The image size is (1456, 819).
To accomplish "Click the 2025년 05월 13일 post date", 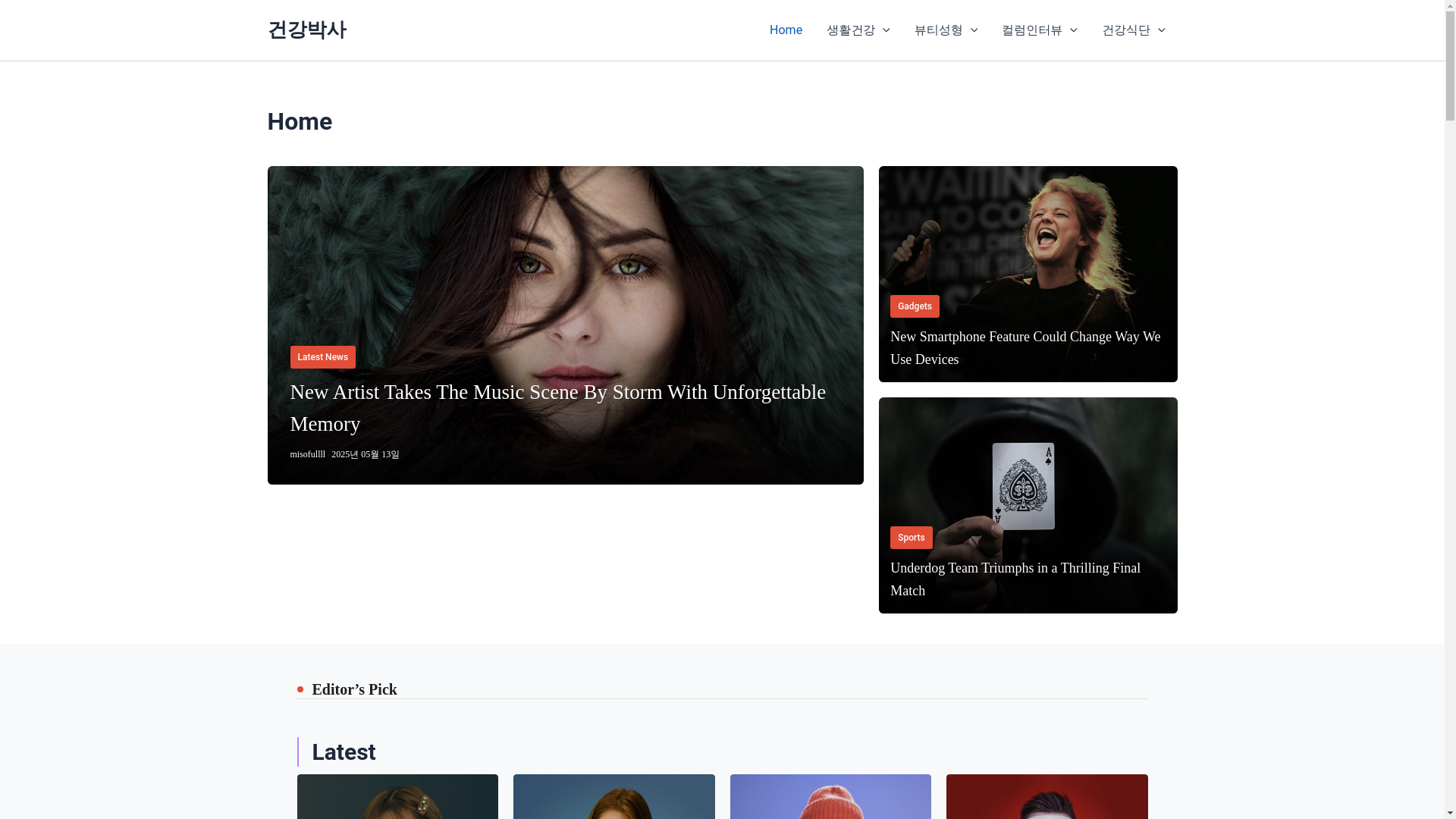I will (365, 454).
